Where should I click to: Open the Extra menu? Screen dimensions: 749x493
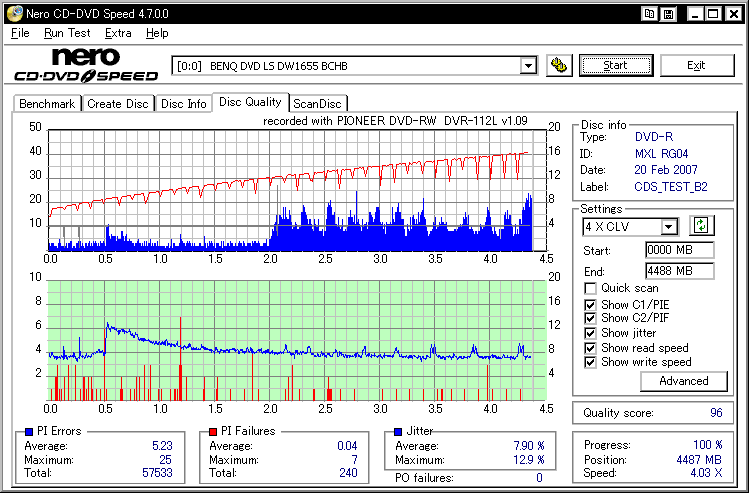[x=118, y=33]
